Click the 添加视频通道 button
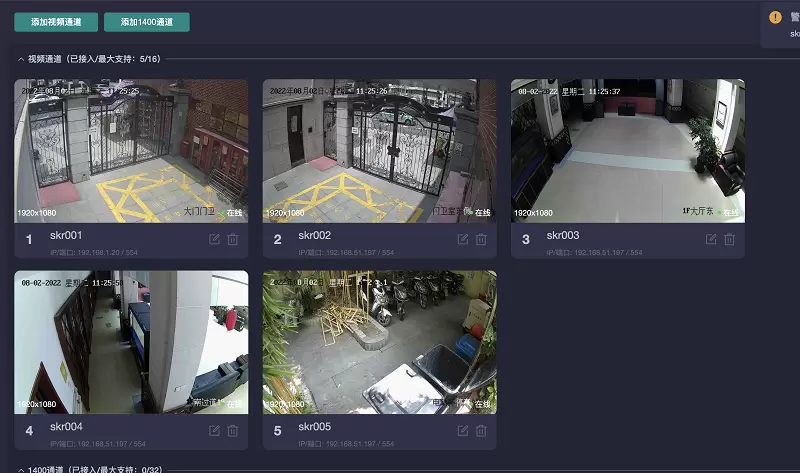 pyautogui.click(x=56, y=21)
